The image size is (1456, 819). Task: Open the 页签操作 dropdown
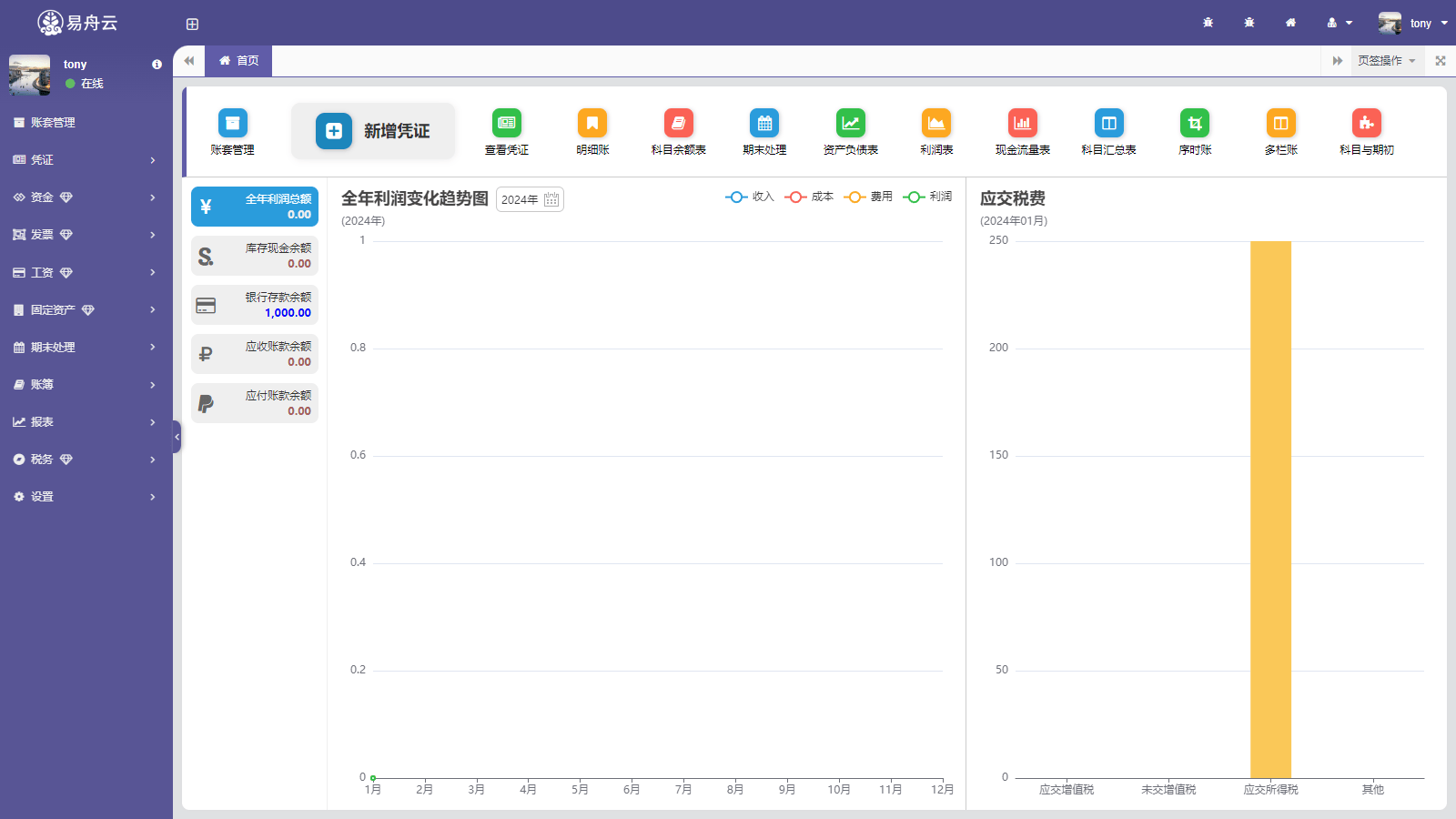tap(1386, 61)
